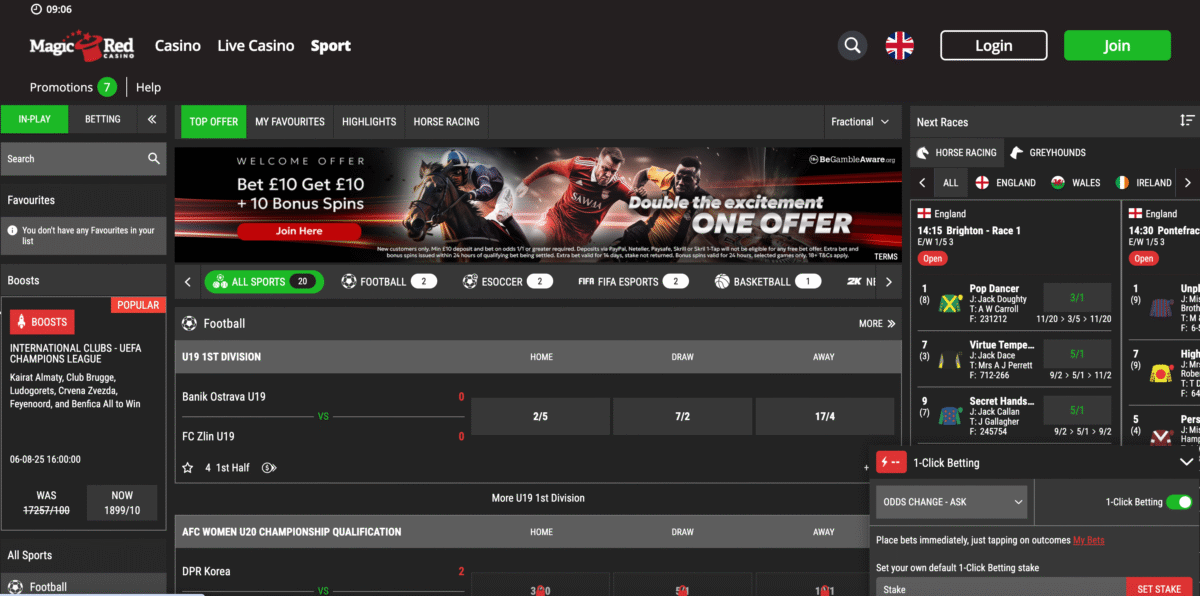Image resolution: width=1200 pixels, height=596 pixels.
Task: Filter by FIFA ESPORTS in sports carousel
Action: click(633, 282)
